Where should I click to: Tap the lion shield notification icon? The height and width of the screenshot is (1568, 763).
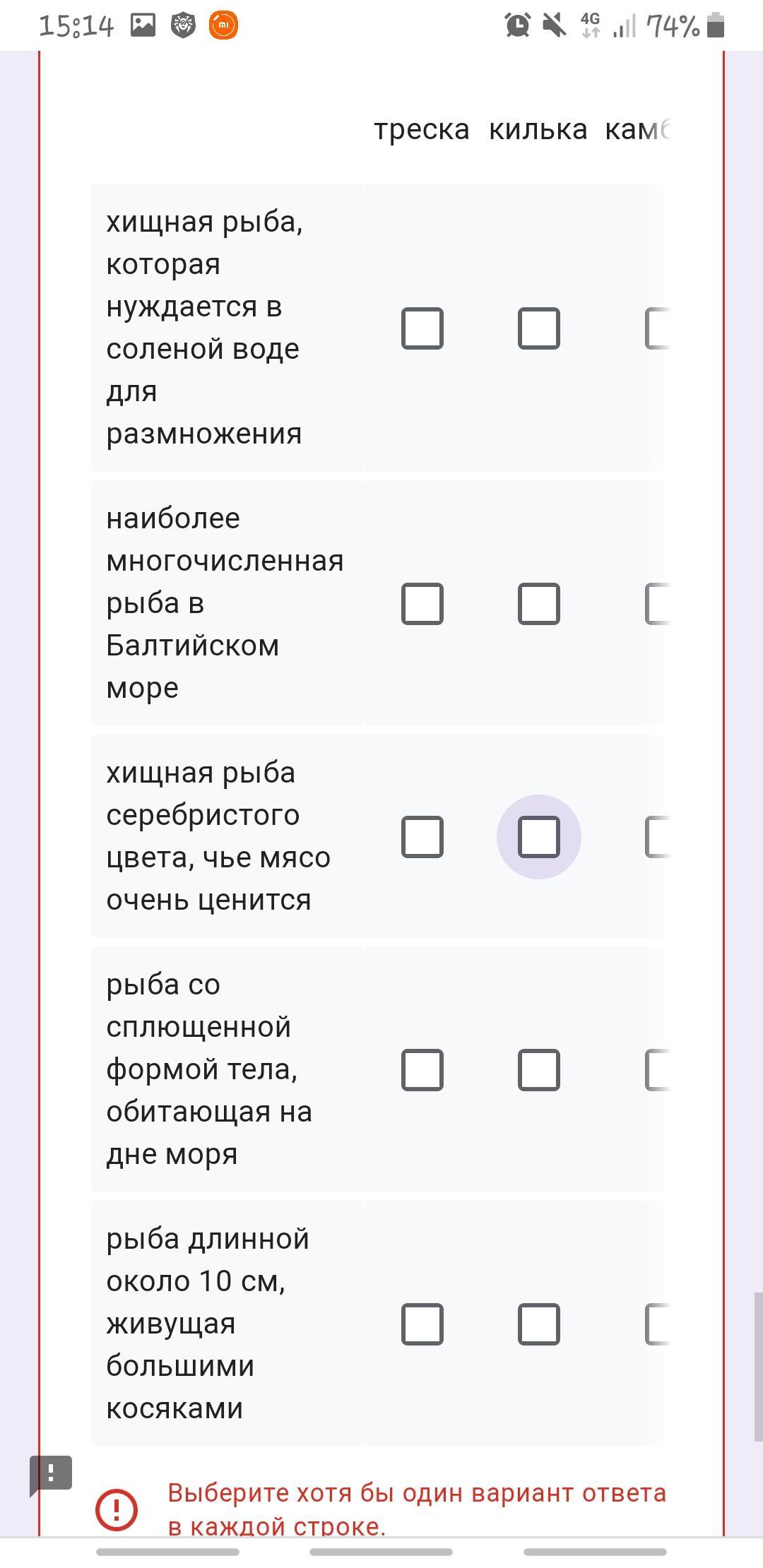pyautogui.click(x=184, y=25)
